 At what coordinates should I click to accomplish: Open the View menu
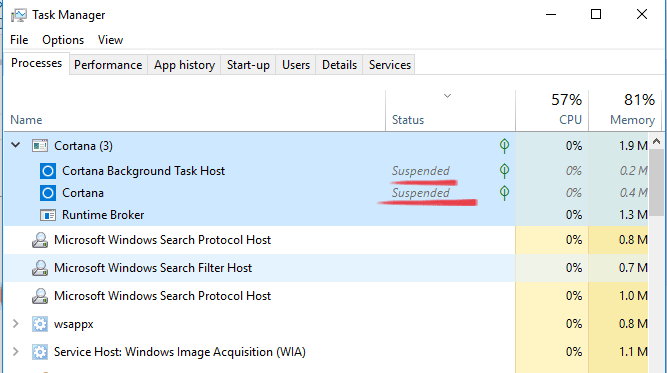[x=110, y=40]
